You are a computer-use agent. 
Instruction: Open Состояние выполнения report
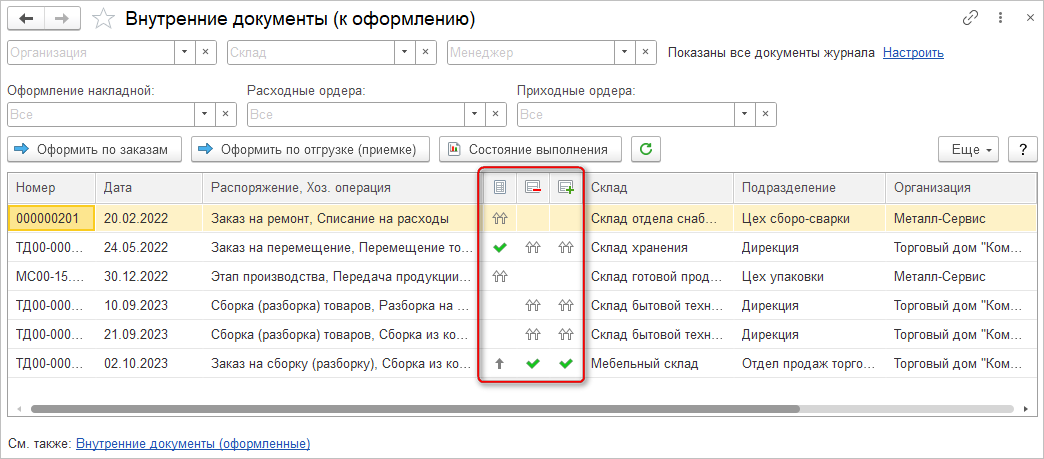(530, 149)
